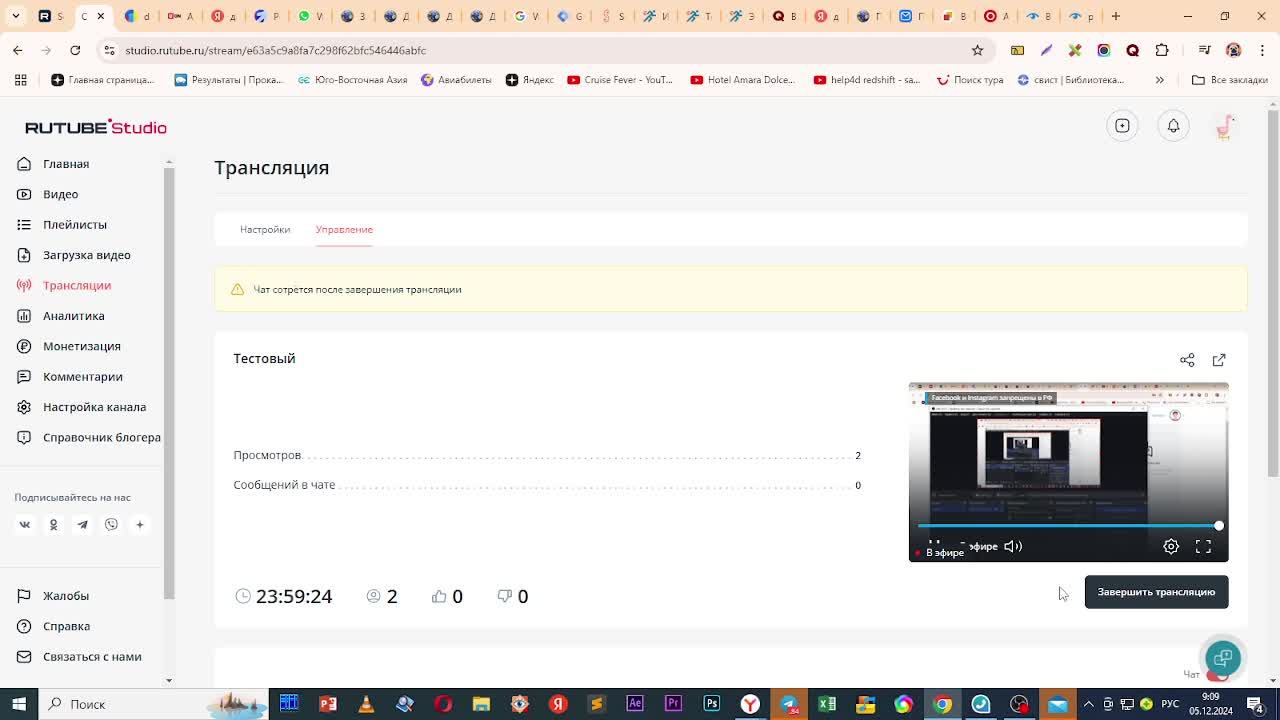The height and width of the screenshot is (720, 1280).
Task: Click the taskbar Поиск search box
Action: [154, 704]
